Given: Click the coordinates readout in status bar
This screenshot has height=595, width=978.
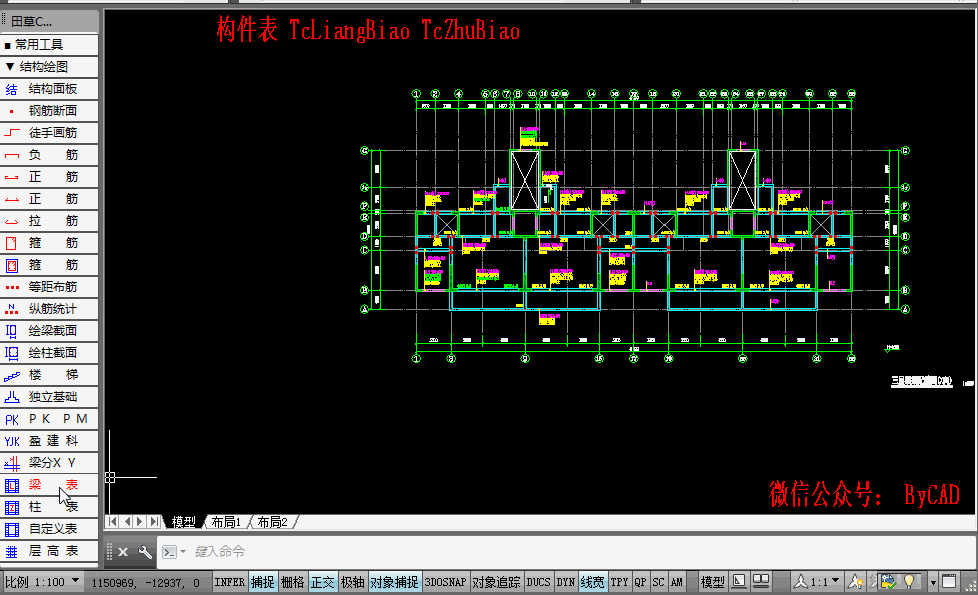Looking at the screenshot, I should [x=145, y=583].
